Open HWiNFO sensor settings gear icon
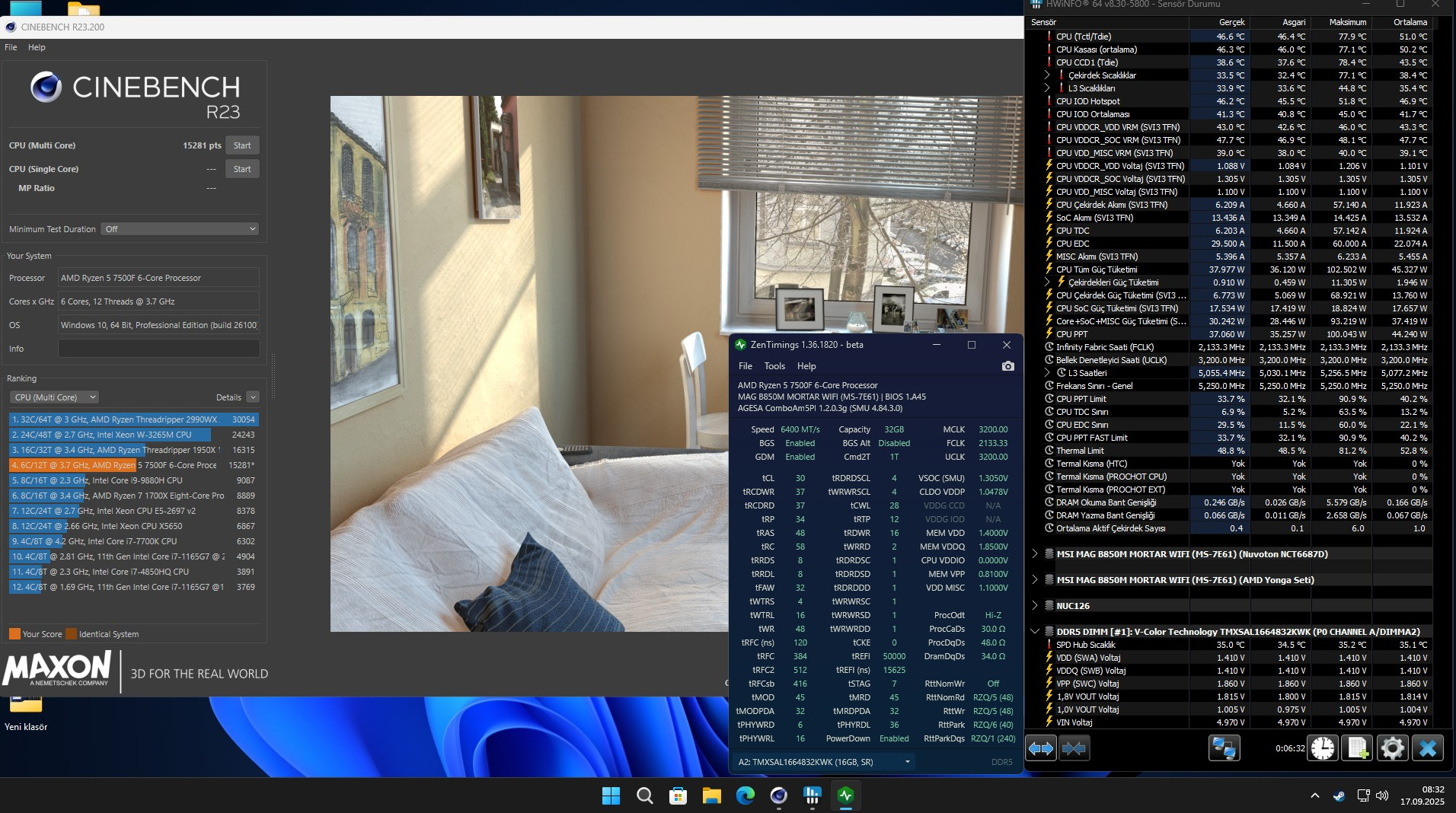 click(x=1392, y=748)
